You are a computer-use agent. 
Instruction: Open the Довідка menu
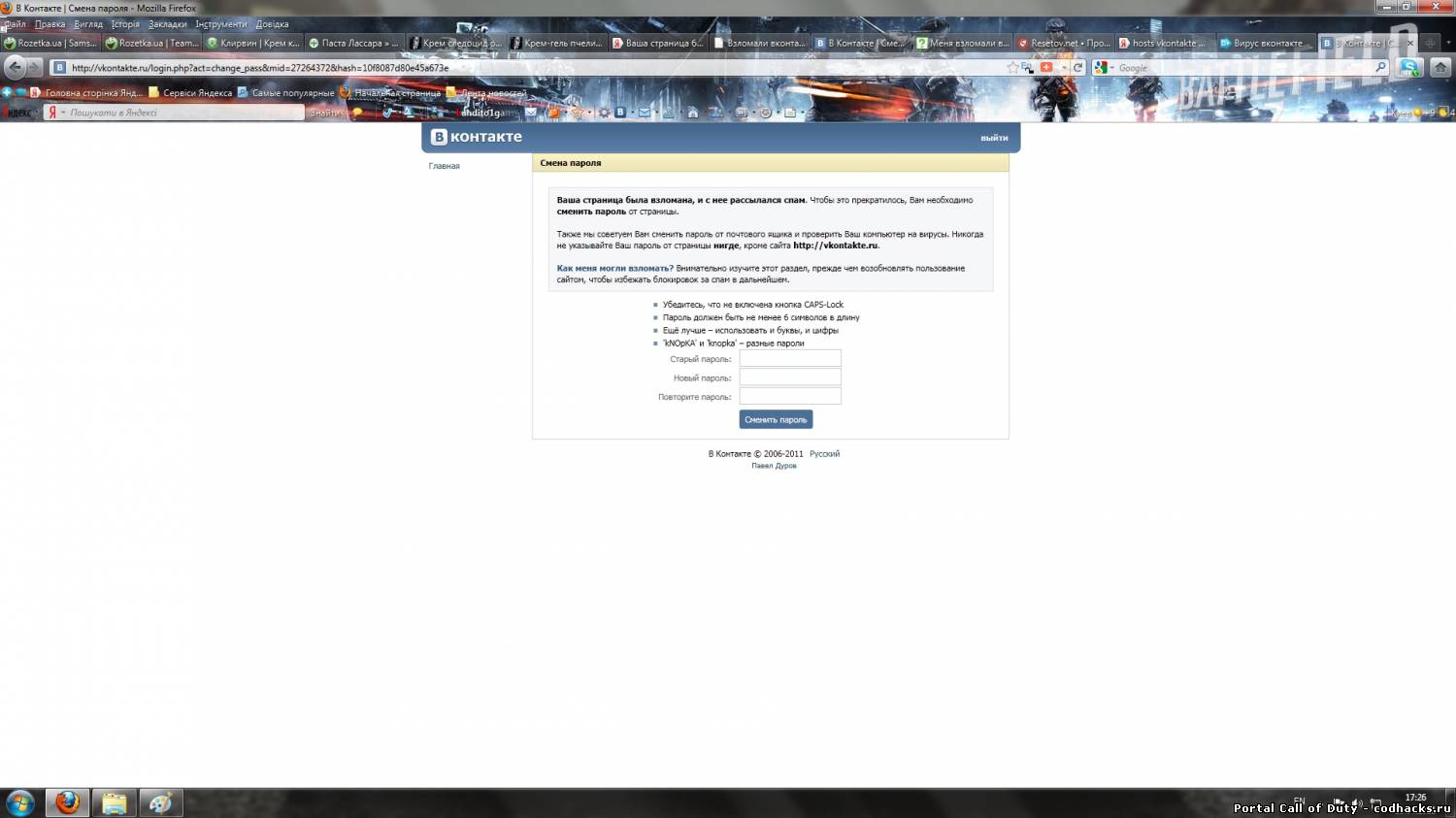pyautogui.click(x=272, y=24)
